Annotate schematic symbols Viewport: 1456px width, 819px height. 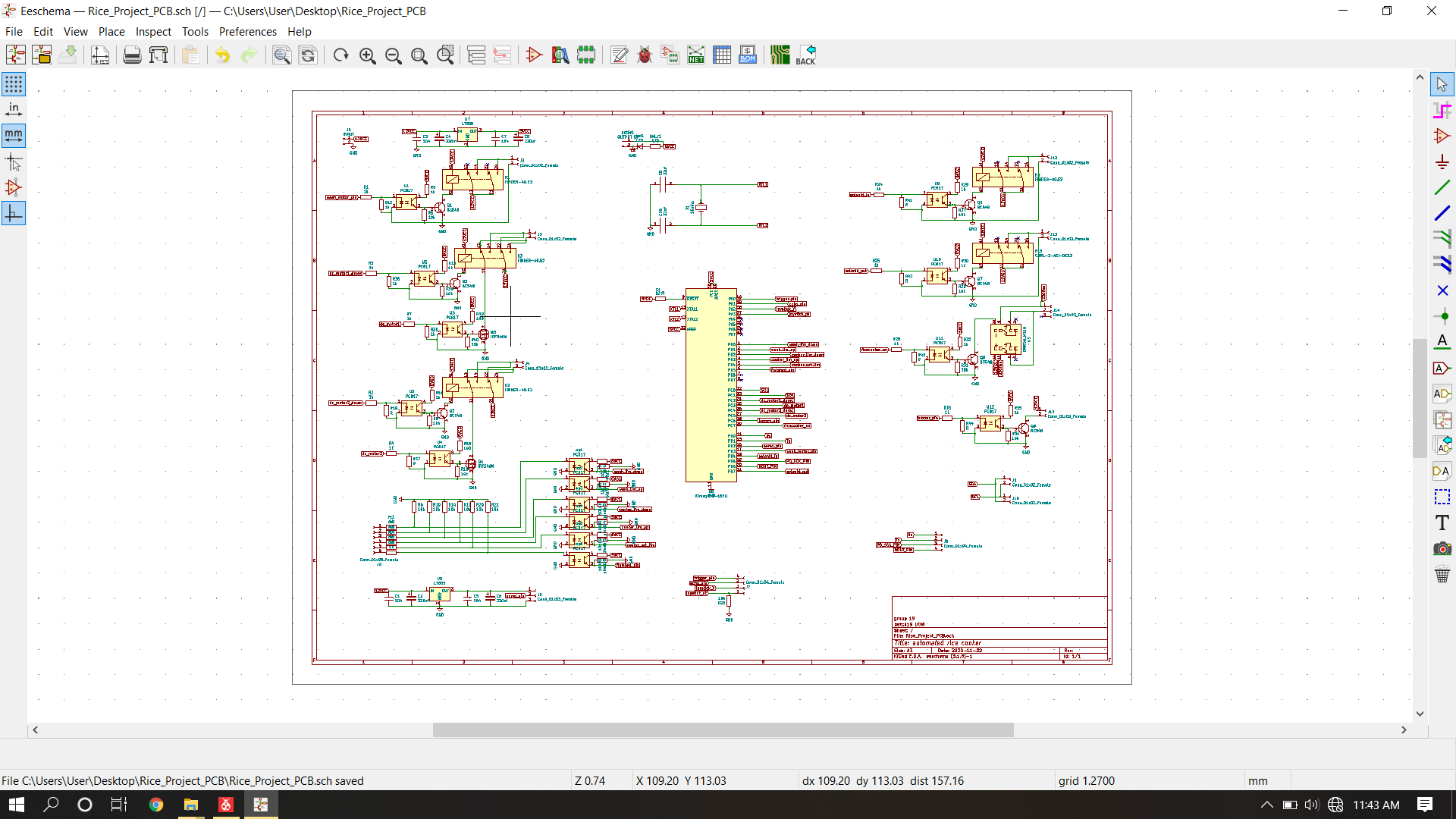pyautogui.click(x=619, y=55)
